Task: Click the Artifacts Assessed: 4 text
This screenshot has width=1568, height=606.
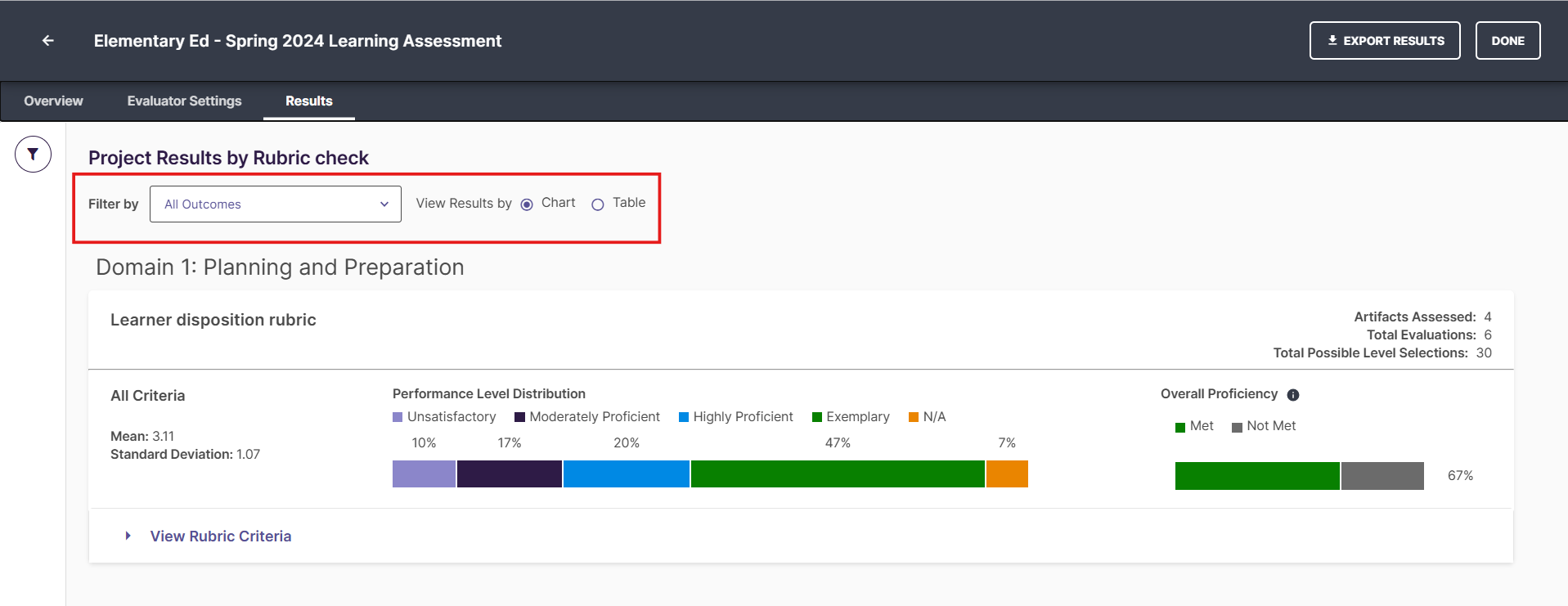Action: point(1422,316)
